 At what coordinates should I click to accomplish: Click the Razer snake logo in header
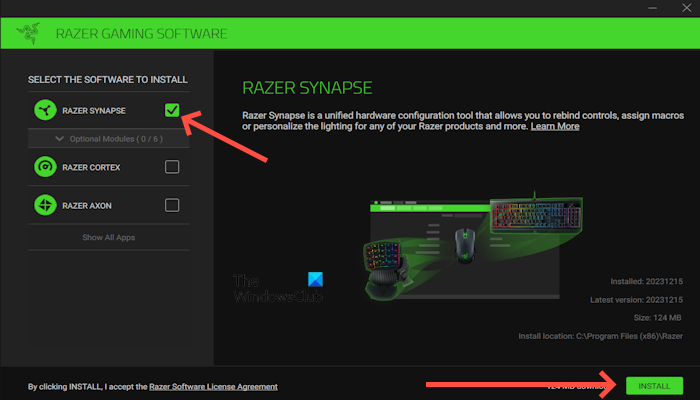29,33
